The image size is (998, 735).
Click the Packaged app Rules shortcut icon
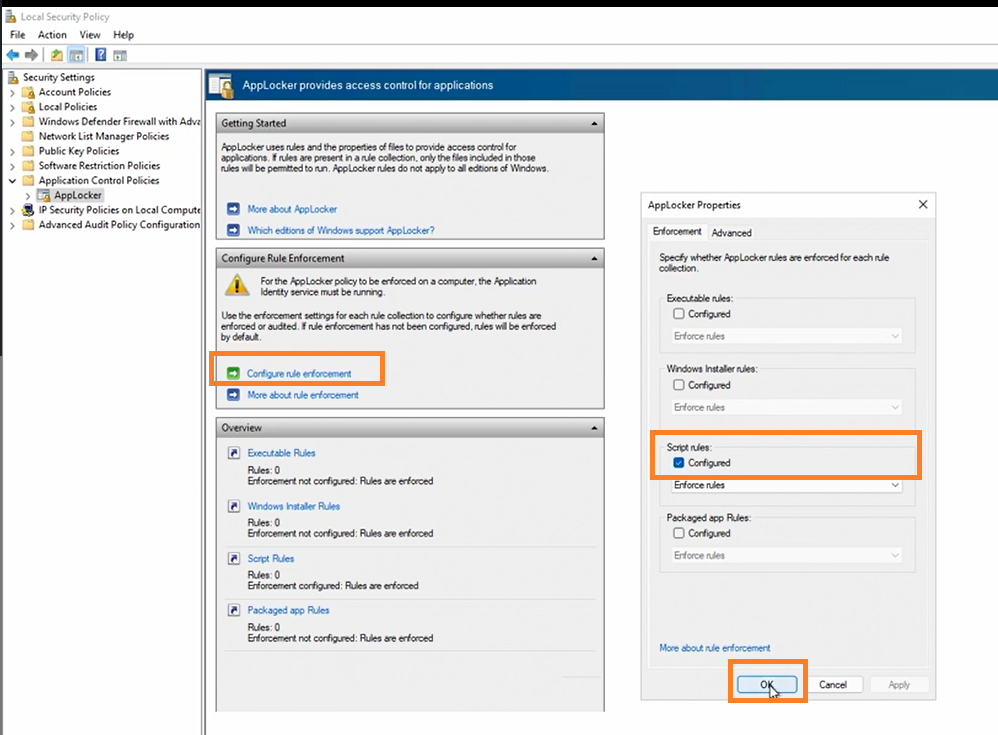coord(233,610)
